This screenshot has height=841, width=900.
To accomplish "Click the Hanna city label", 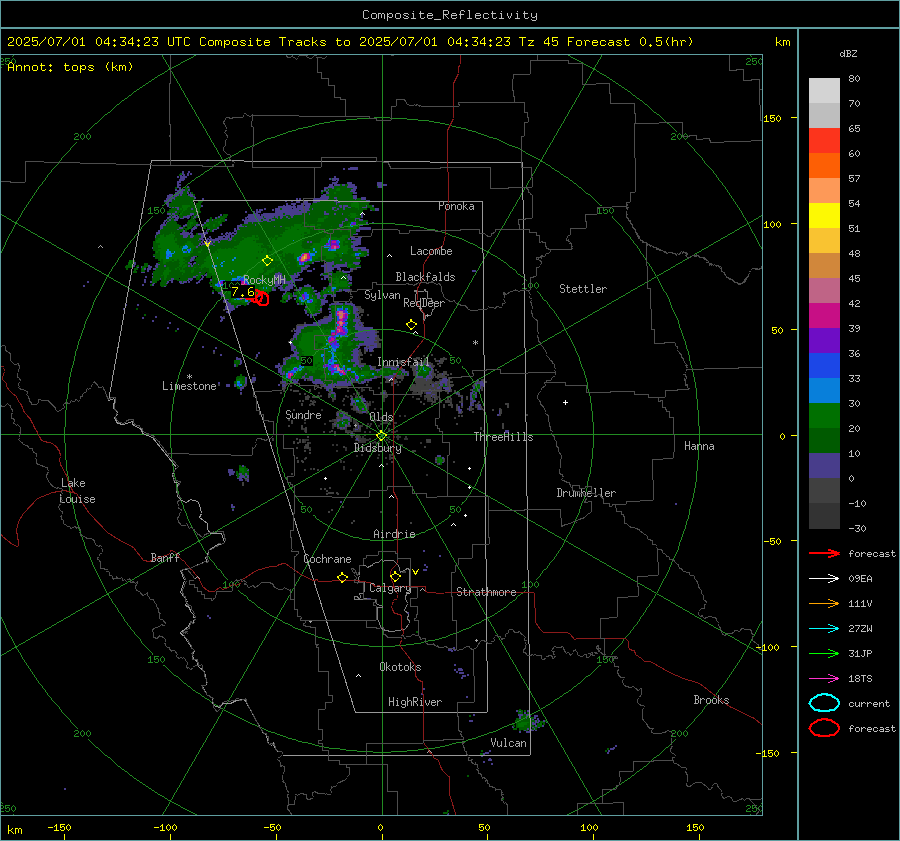I will tap(699, 446).
